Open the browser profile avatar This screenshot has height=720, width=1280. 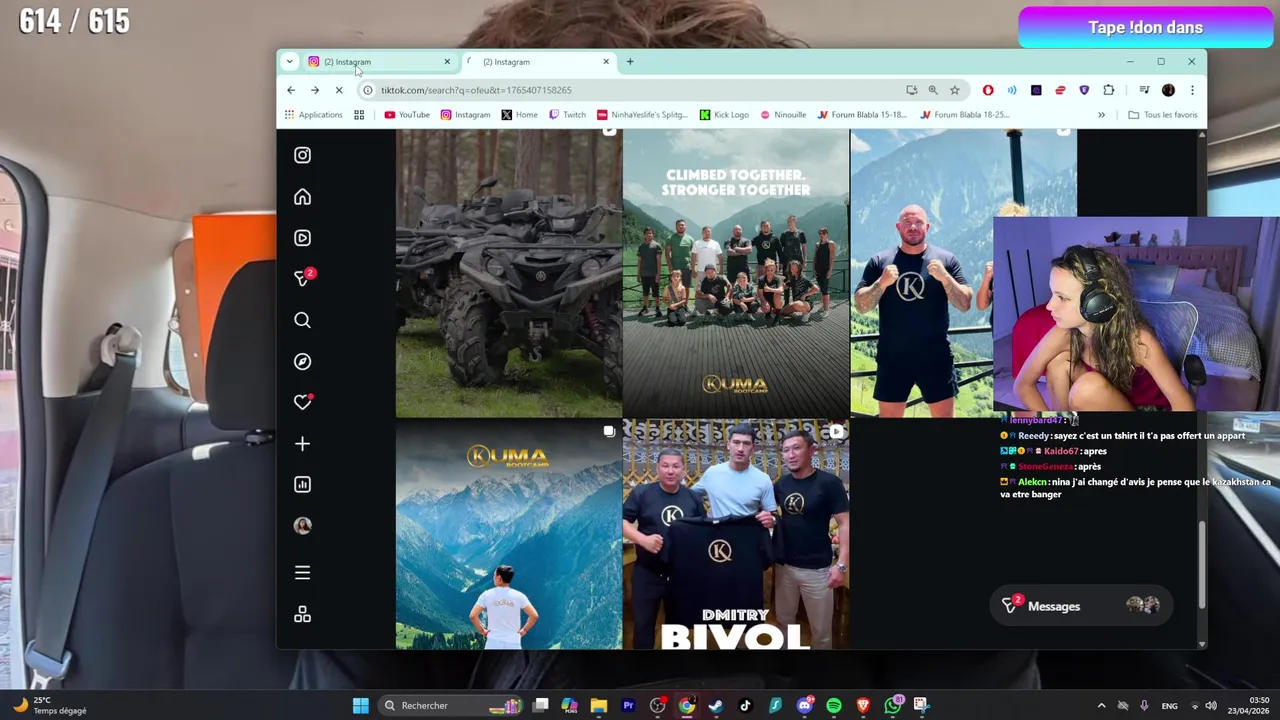(1168, 90)
